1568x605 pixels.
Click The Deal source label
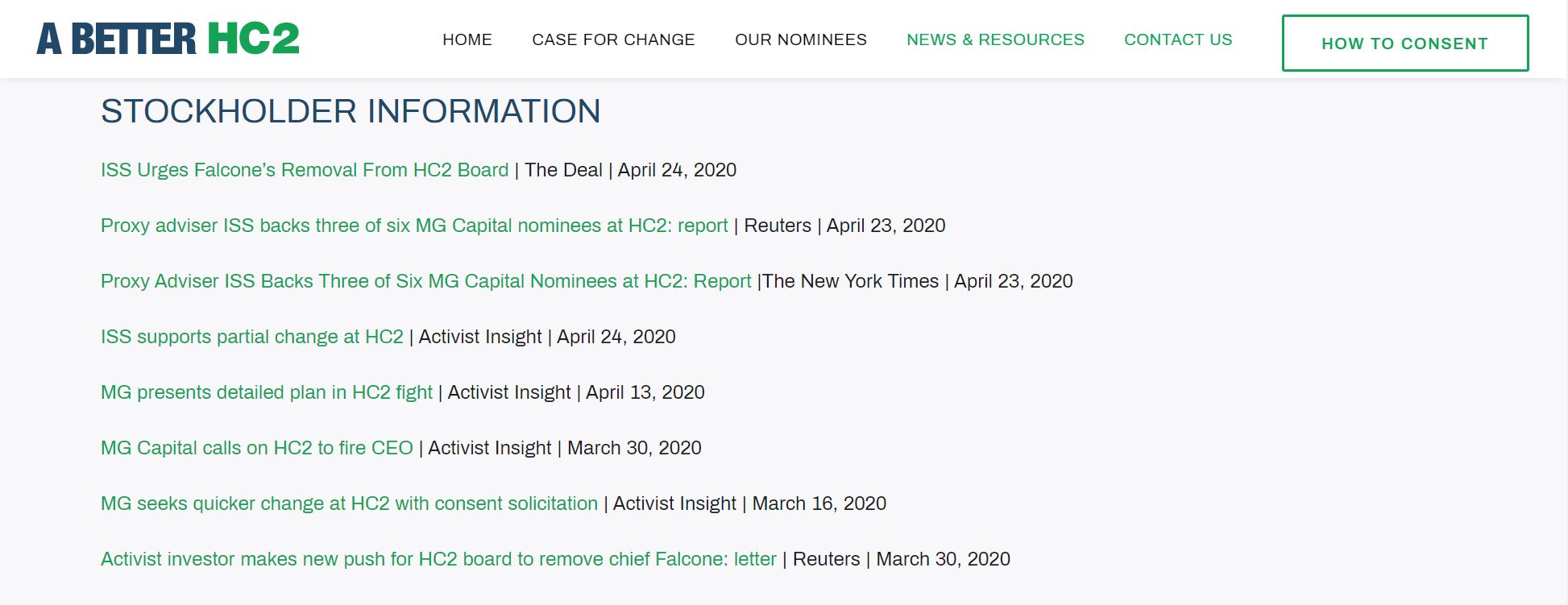pos(563,170)
